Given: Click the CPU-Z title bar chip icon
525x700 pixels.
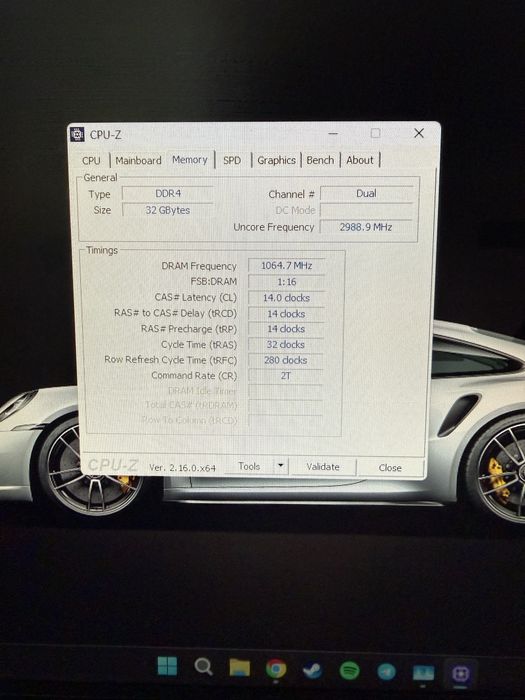Looking at the screenshot, I should click(x=77, y=134).
